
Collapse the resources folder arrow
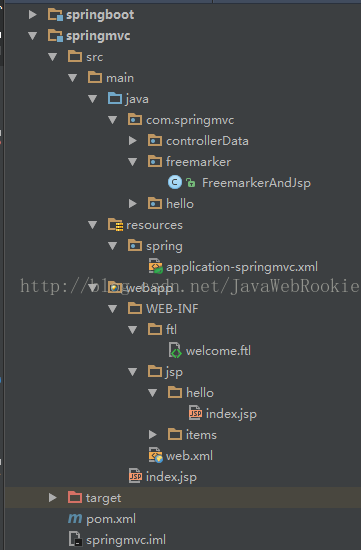coord(93,225)
